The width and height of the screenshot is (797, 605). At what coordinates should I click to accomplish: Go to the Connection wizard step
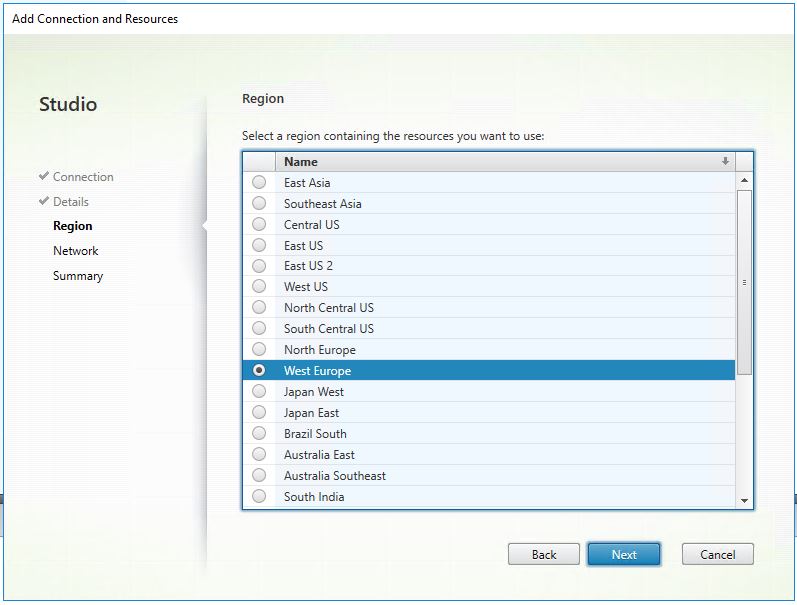pos(83,177)
